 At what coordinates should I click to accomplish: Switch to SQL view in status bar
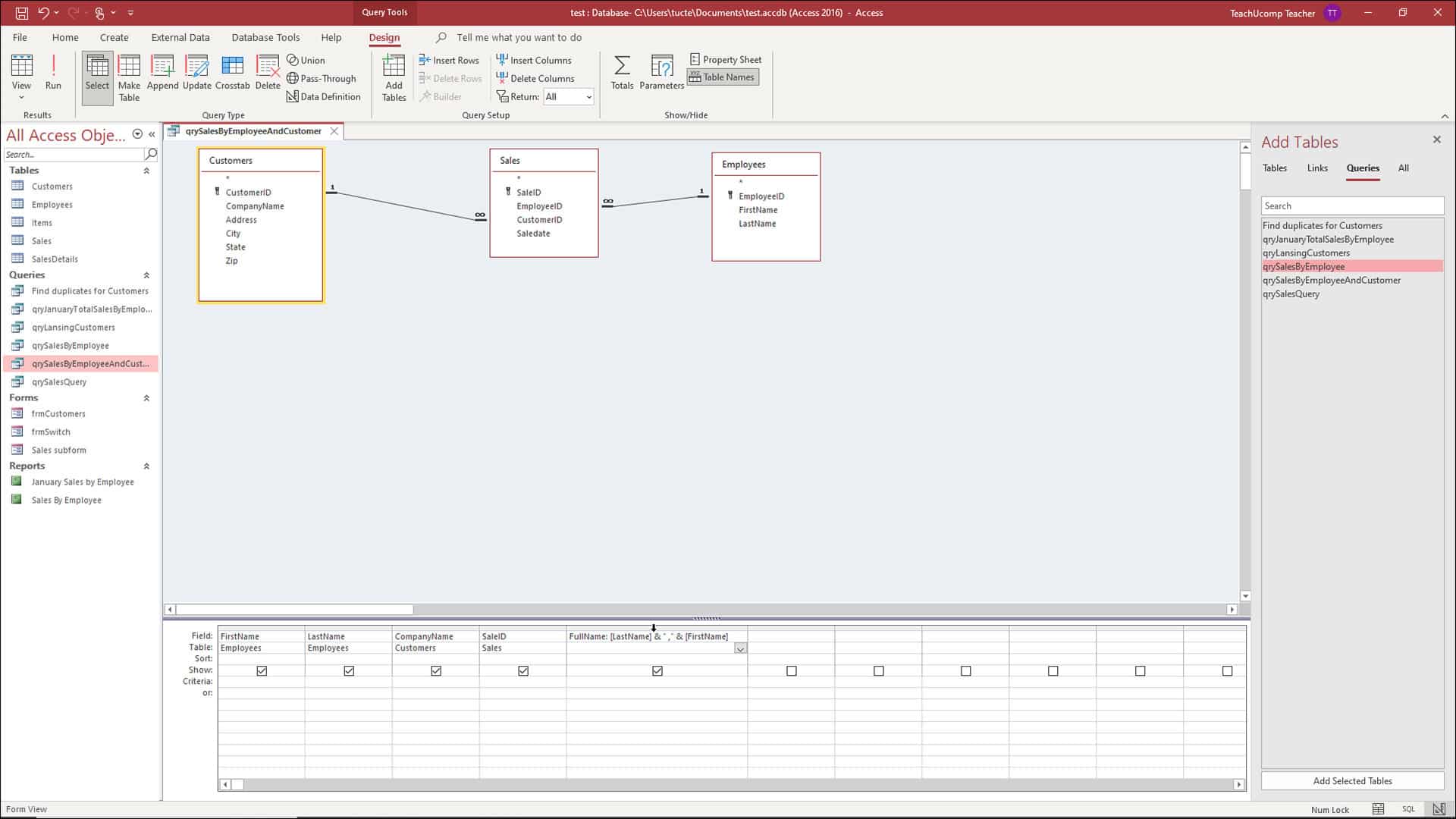pos(1408,809)
